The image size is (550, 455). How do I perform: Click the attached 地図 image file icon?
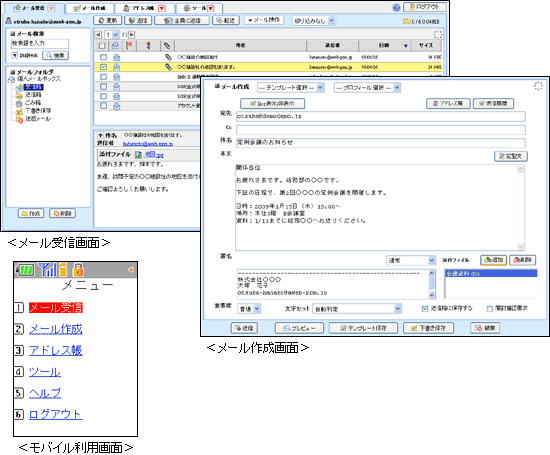pyautogui.click(x=139, y=154)
